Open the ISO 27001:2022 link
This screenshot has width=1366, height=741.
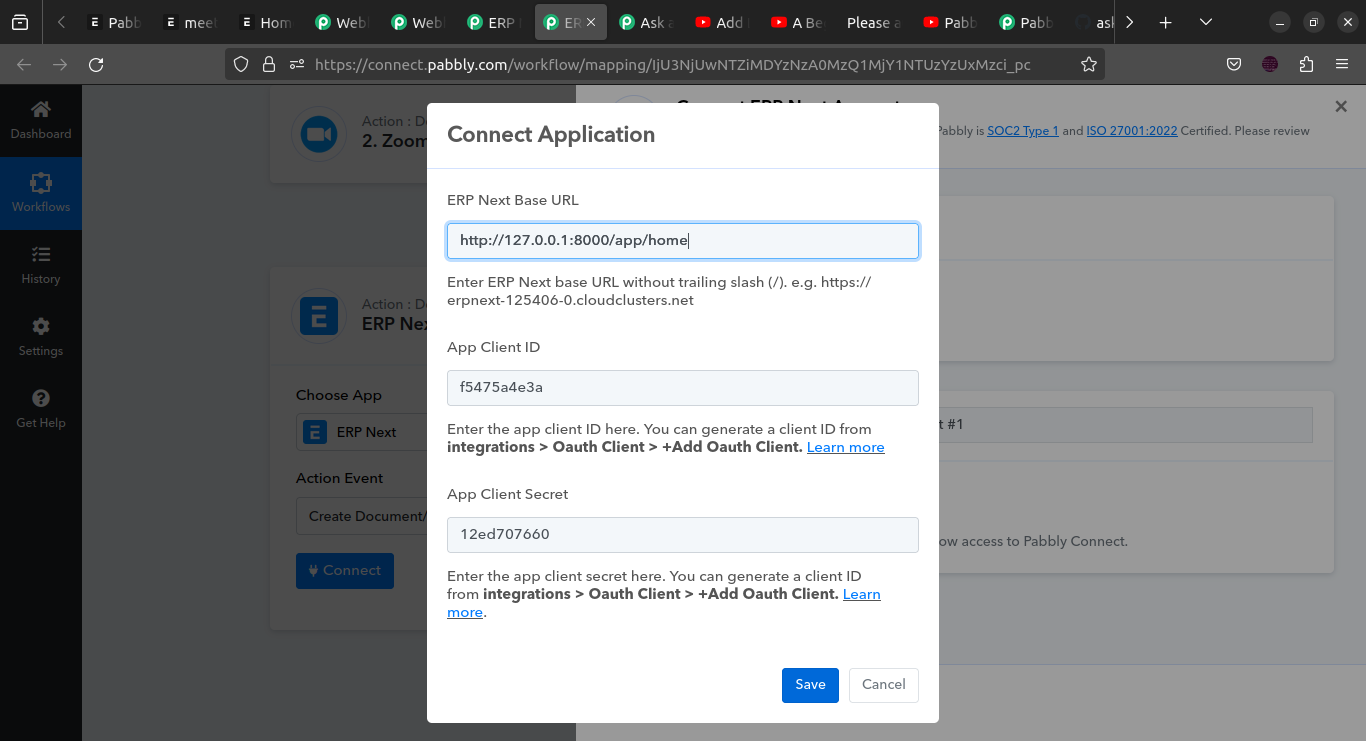point(1132,131)
